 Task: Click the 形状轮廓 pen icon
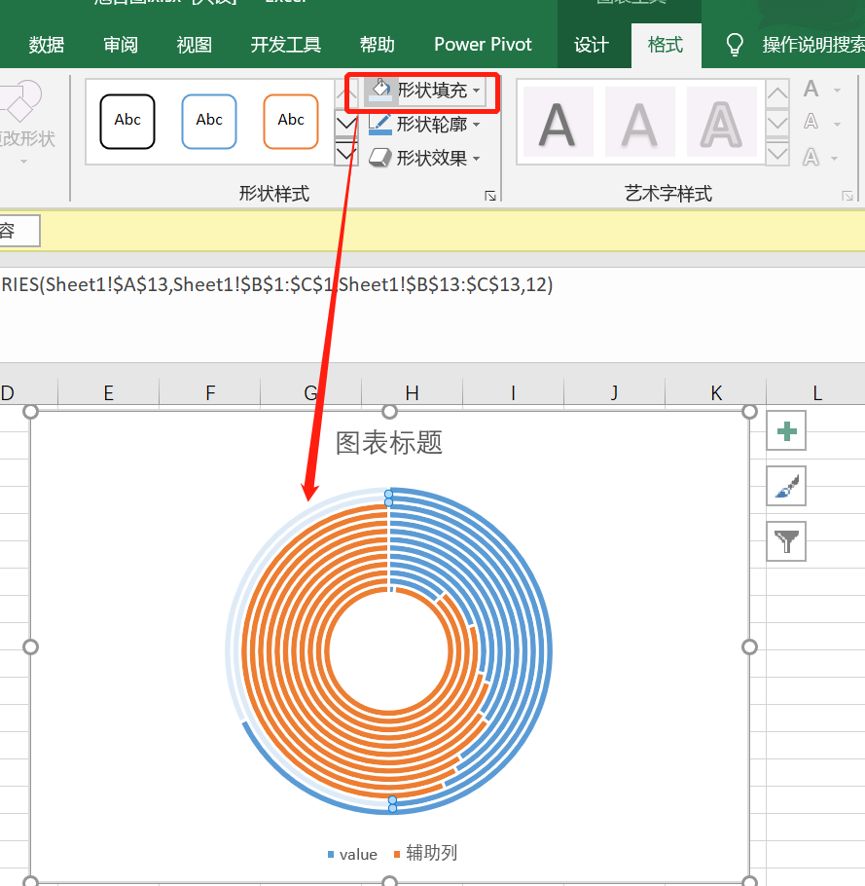(x=380, y=124)
